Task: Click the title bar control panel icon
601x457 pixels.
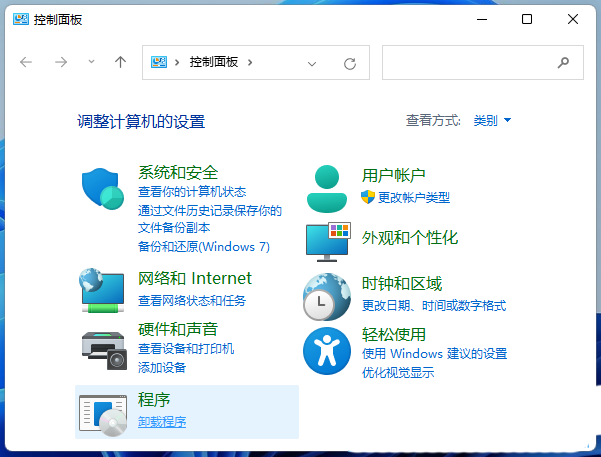Action: click(x=21, y=19)
